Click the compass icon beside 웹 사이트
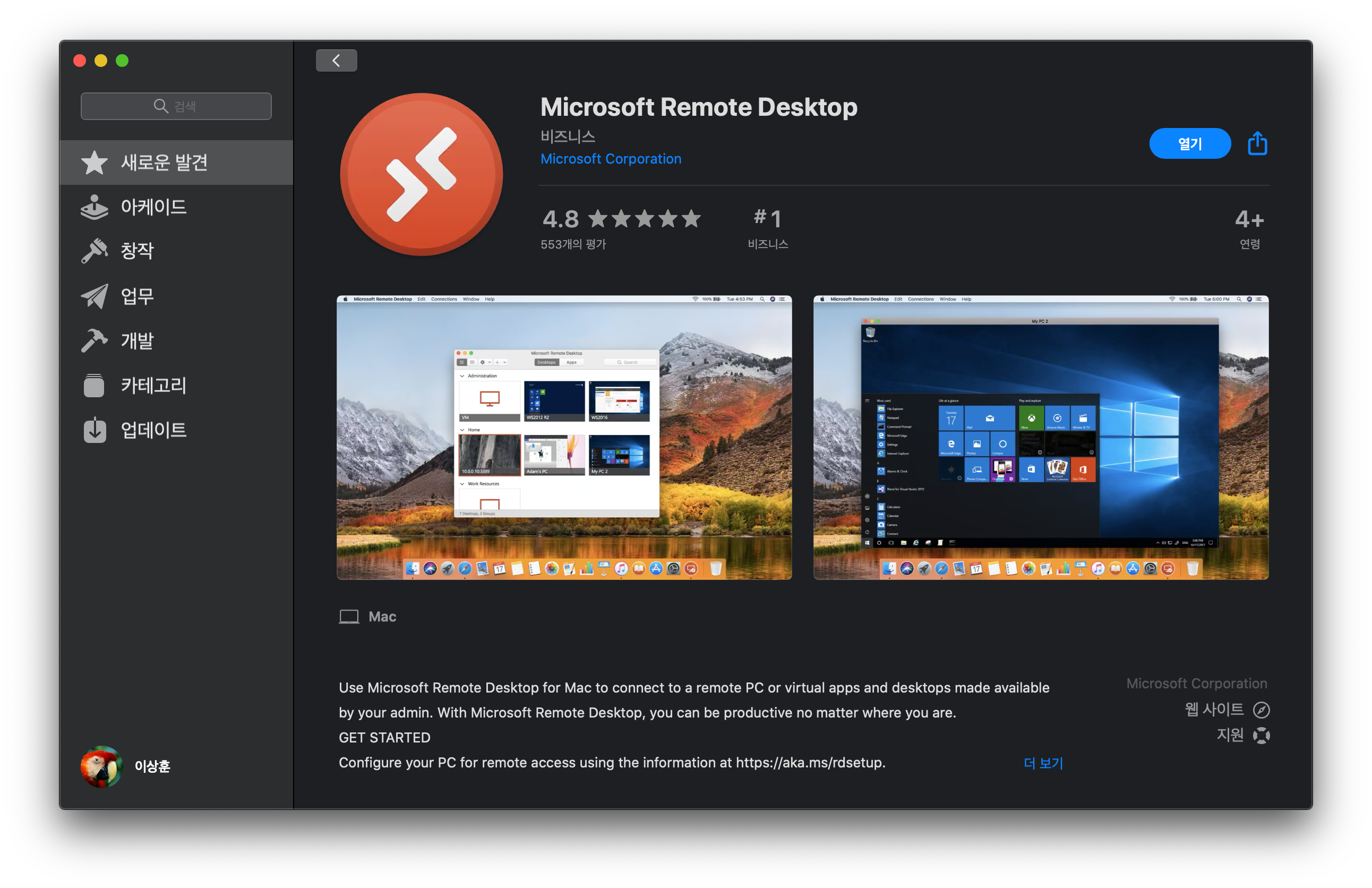The width and height of the screenshot is (1372, 888). pyautogui.click(x=1262, y=710)
